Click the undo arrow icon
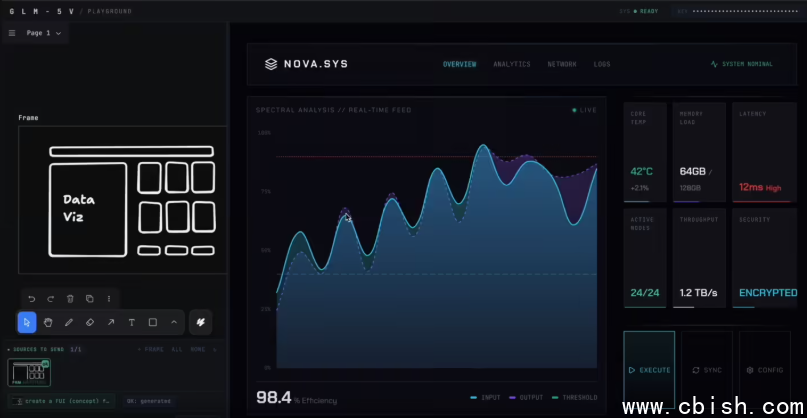Image resolution: width=807 pixels, height=418 pixels. tap(31, 298)
